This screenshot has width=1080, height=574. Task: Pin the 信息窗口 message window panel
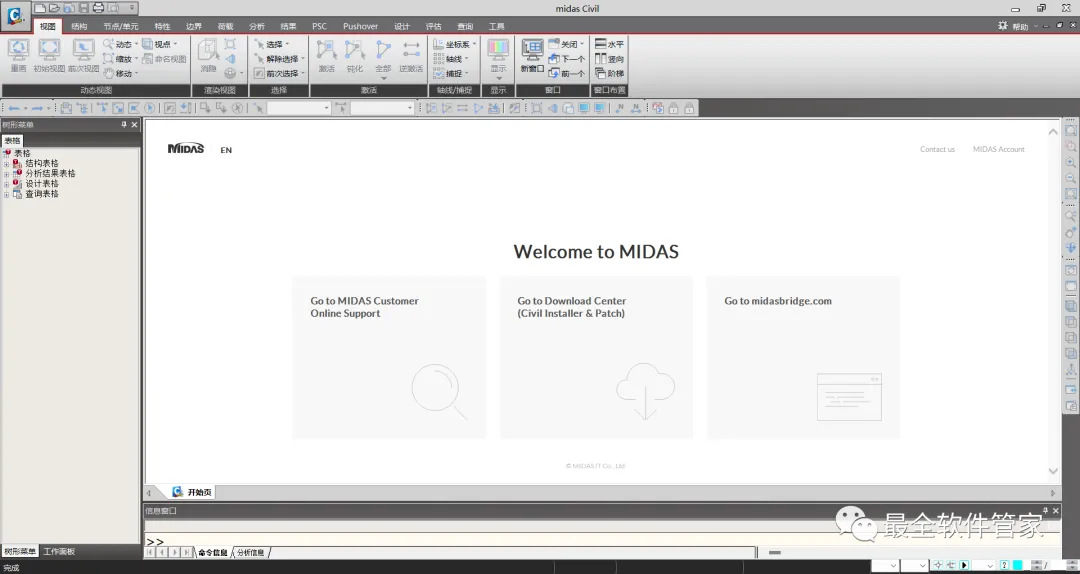(x=1045, y=511)
